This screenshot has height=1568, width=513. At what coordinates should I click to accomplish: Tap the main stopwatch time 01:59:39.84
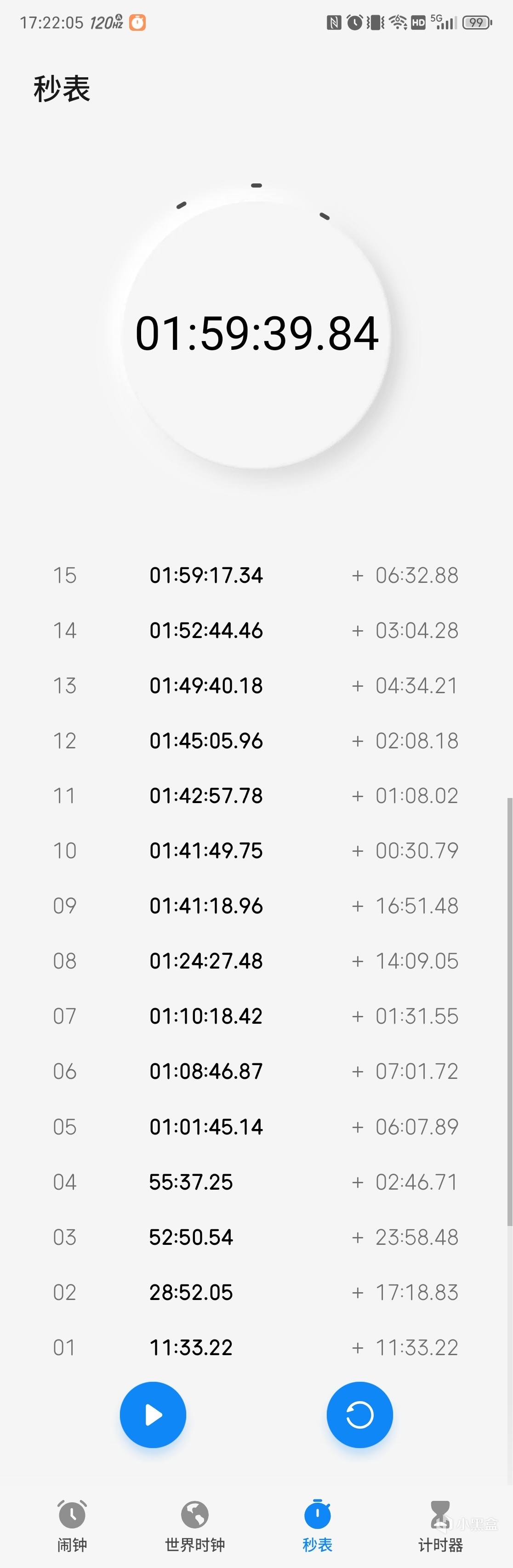click(257, 334)
